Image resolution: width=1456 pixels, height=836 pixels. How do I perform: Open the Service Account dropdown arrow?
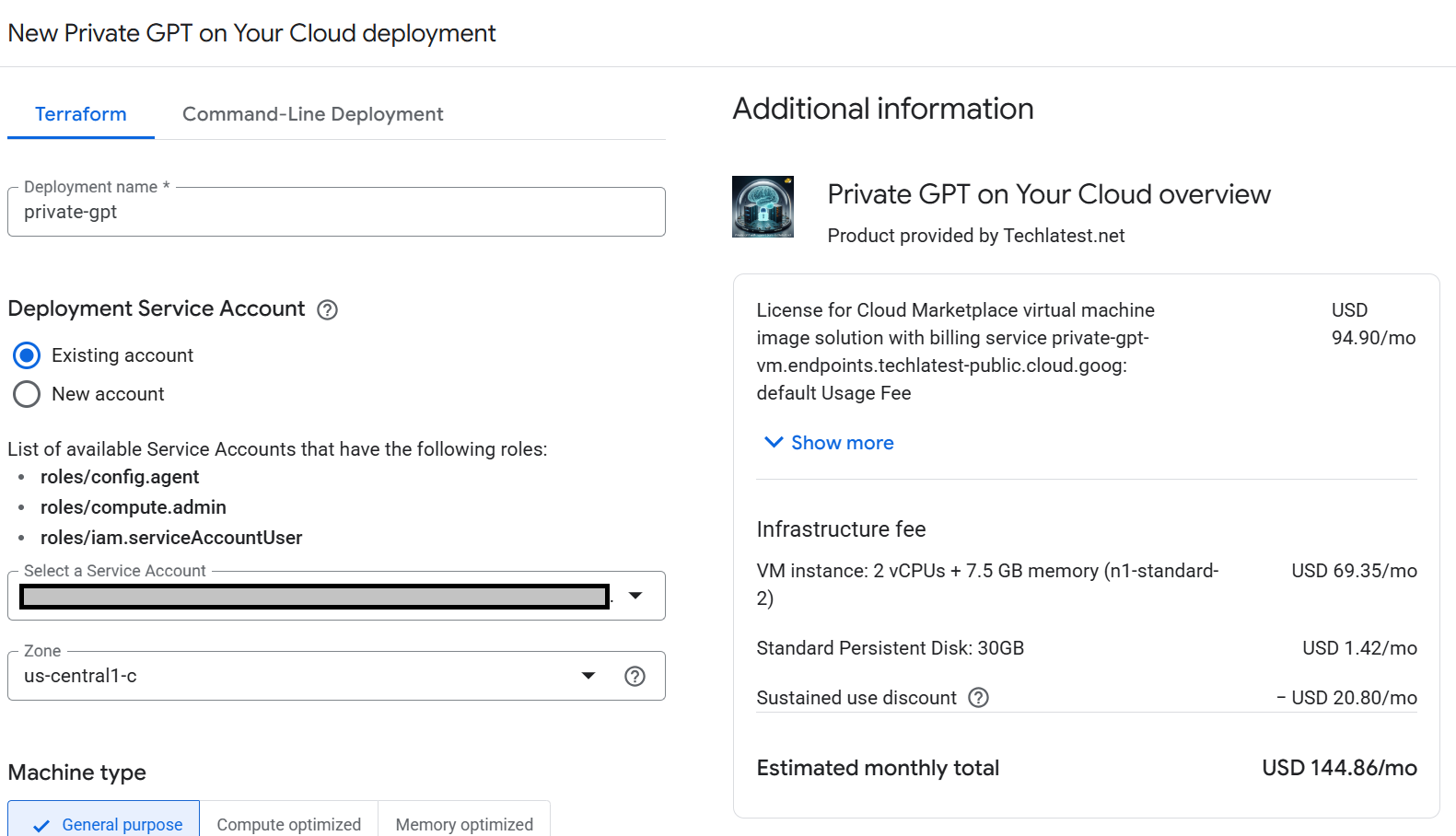(635, 596)
